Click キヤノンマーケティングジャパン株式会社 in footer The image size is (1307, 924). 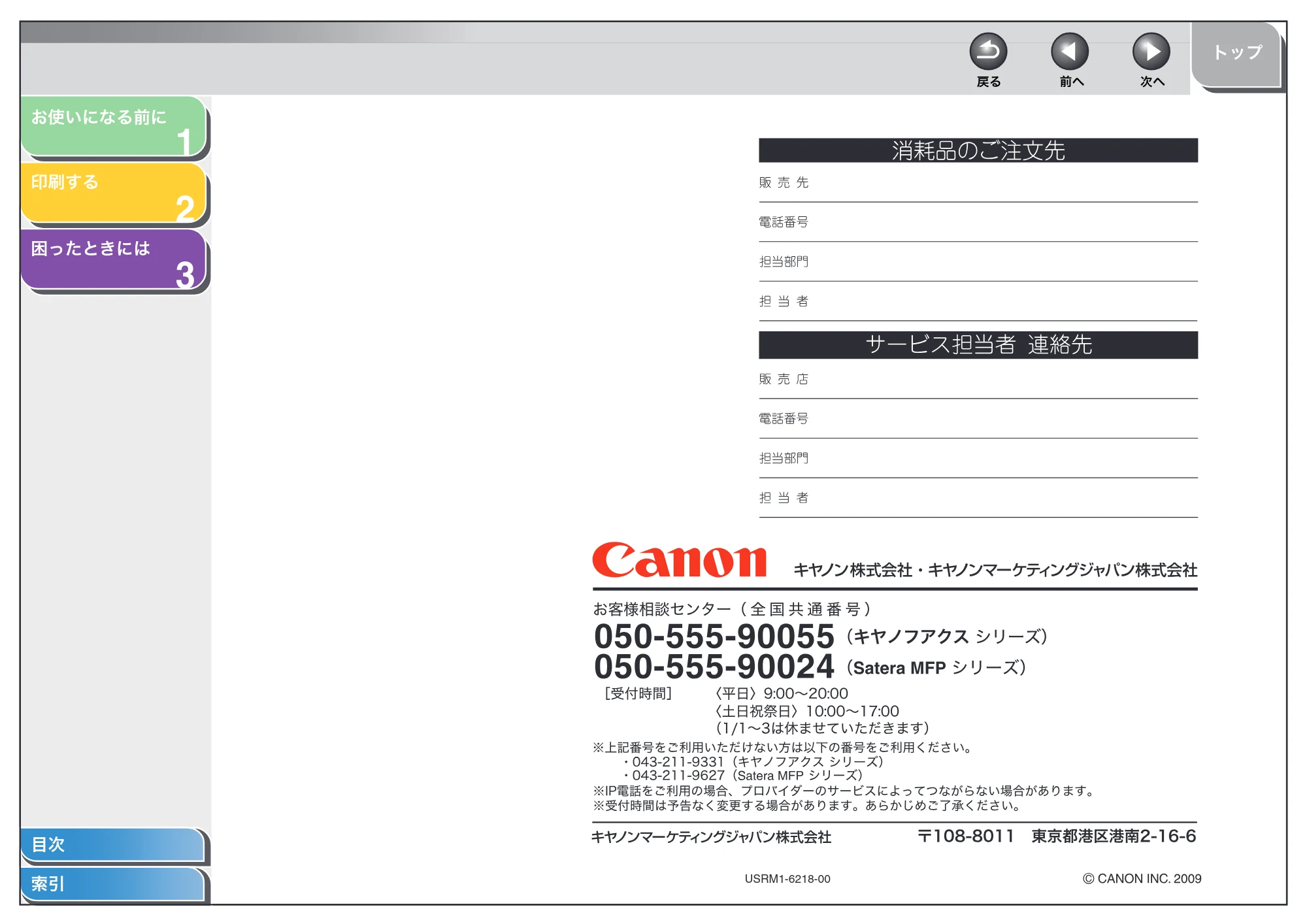pos(711,837)
